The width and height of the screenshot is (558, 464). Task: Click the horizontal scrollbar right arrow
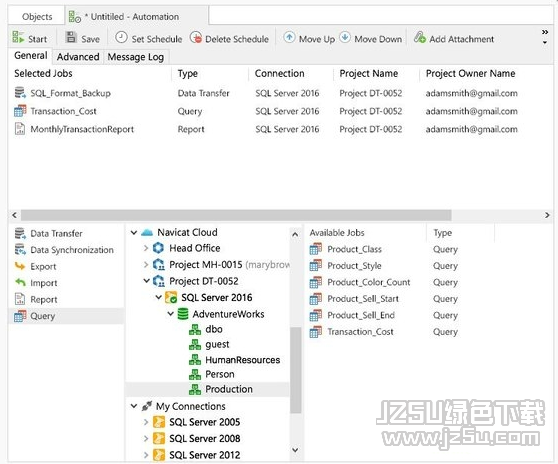(x=547, y=215)
